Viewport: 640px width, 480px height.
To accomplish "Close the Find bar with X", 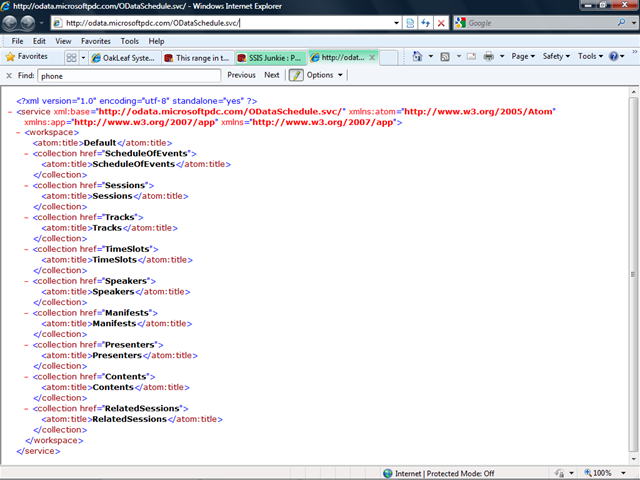I will point(9,76).
